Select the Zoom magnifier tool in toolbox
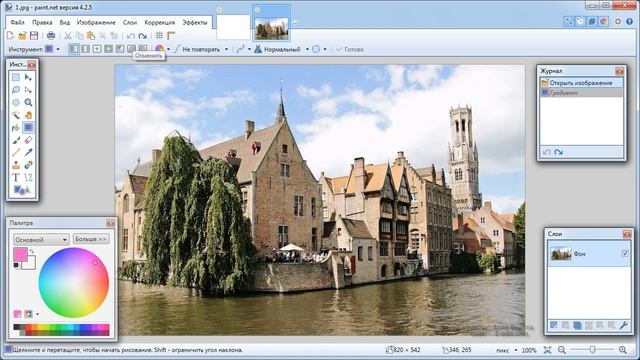Image resolution: width=640 pixels, height=360 pixels. click(x=28, y=102)
